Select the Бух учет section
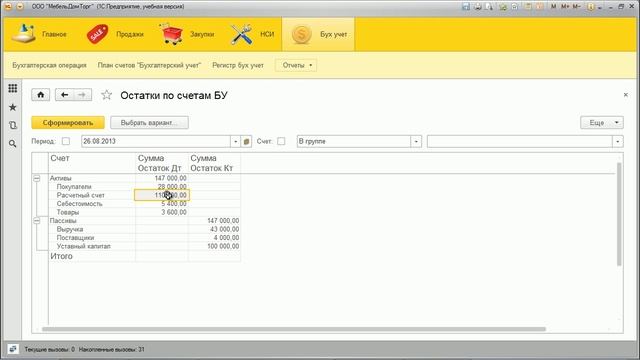Viewport: 640px width, 360px height. click(x=318, y=34)
